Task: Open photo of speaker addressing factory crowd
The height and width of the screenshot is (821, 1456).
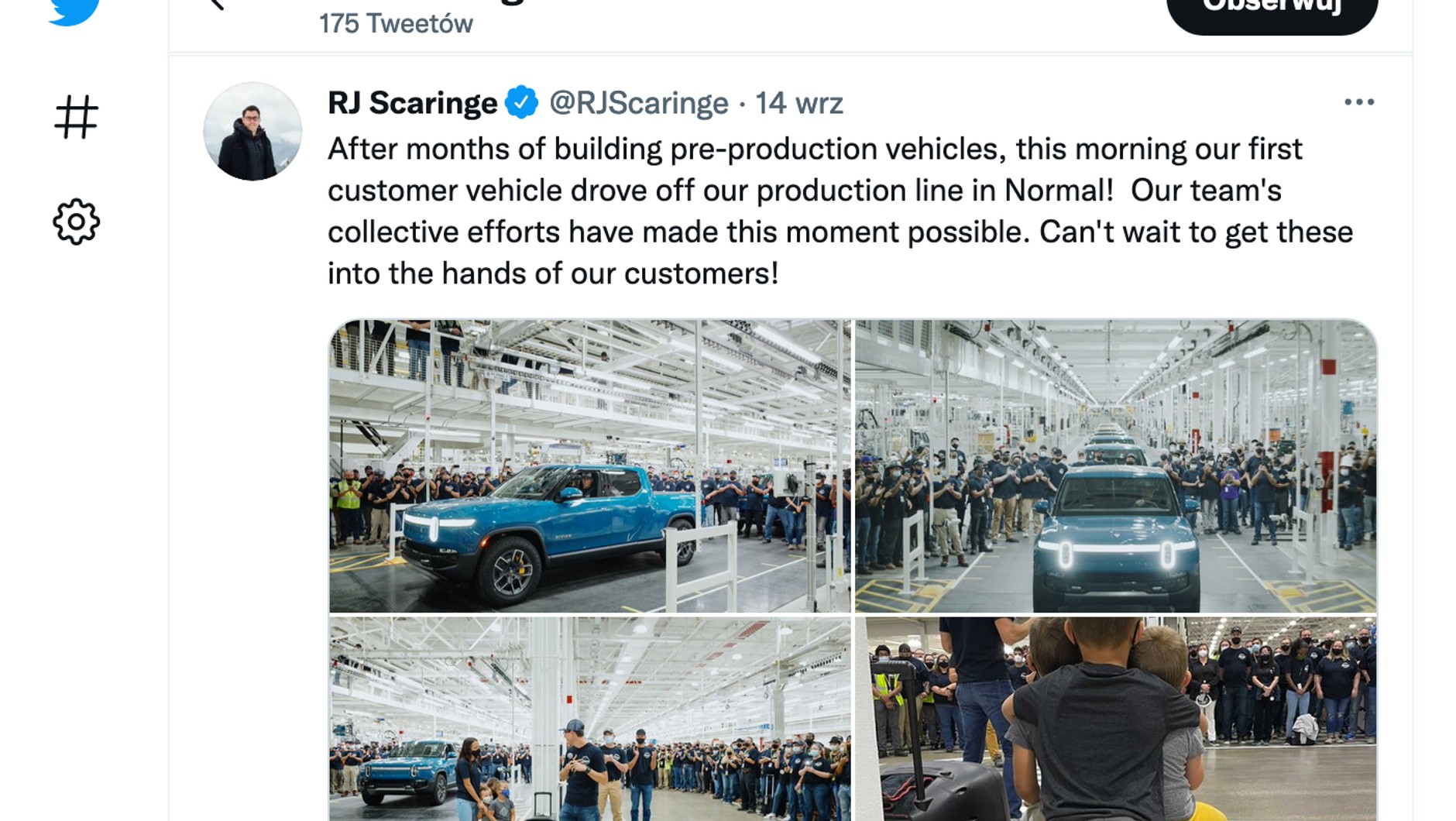Action: tap(589, 719)
